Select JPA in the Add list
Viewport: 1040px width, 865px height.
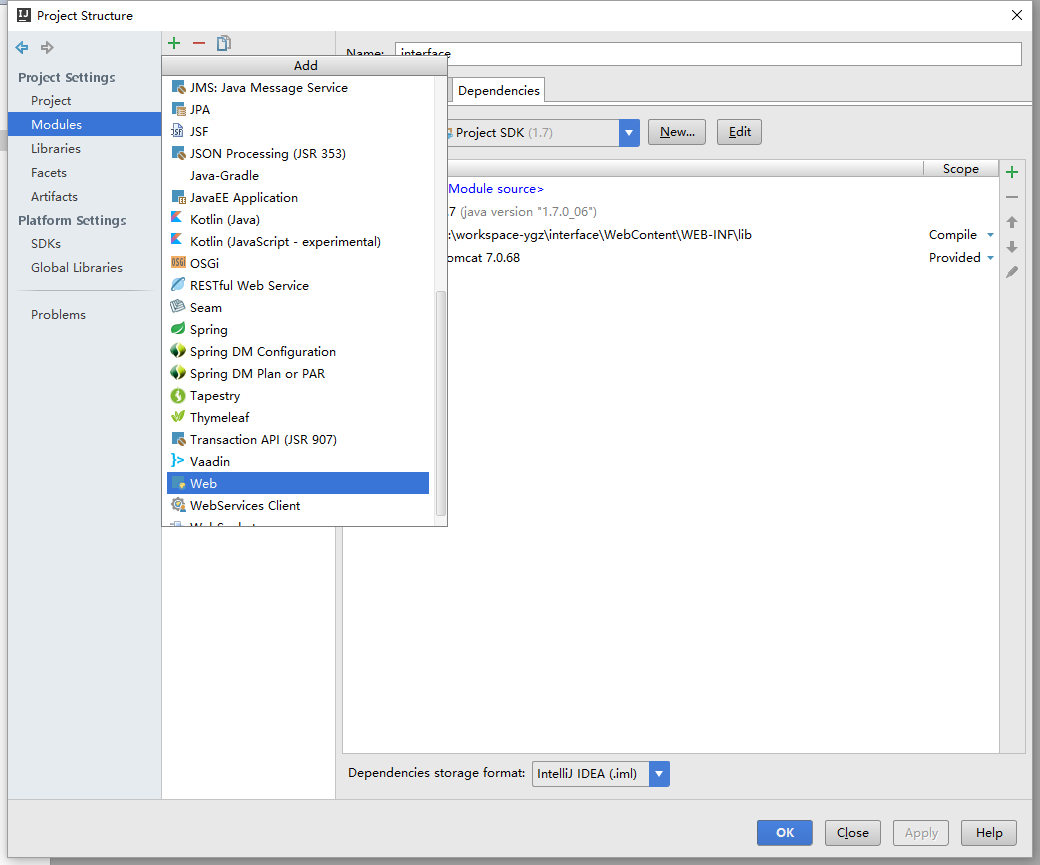pos(298,109)
